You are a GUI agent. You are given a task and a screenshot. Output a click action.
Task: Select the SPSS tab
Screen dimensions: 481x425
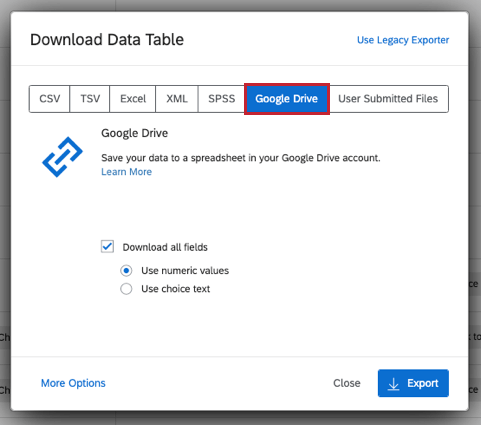pos(221,99)
